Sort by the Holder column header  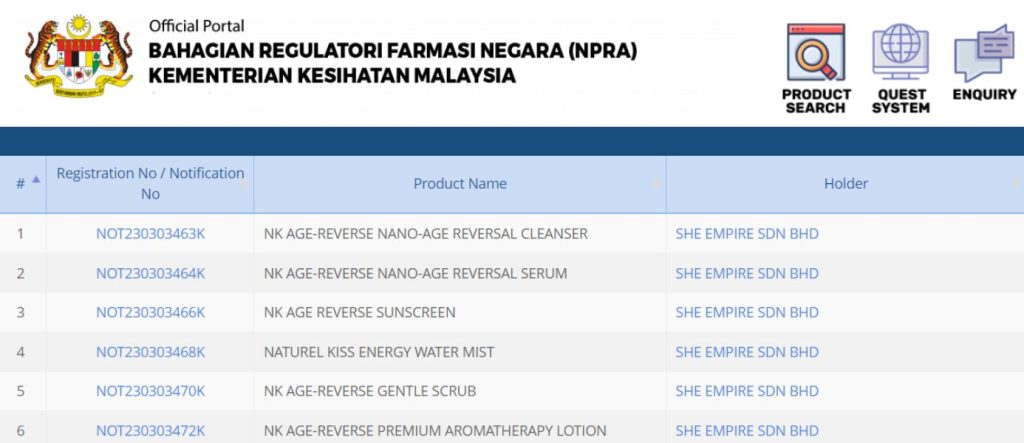845,184
